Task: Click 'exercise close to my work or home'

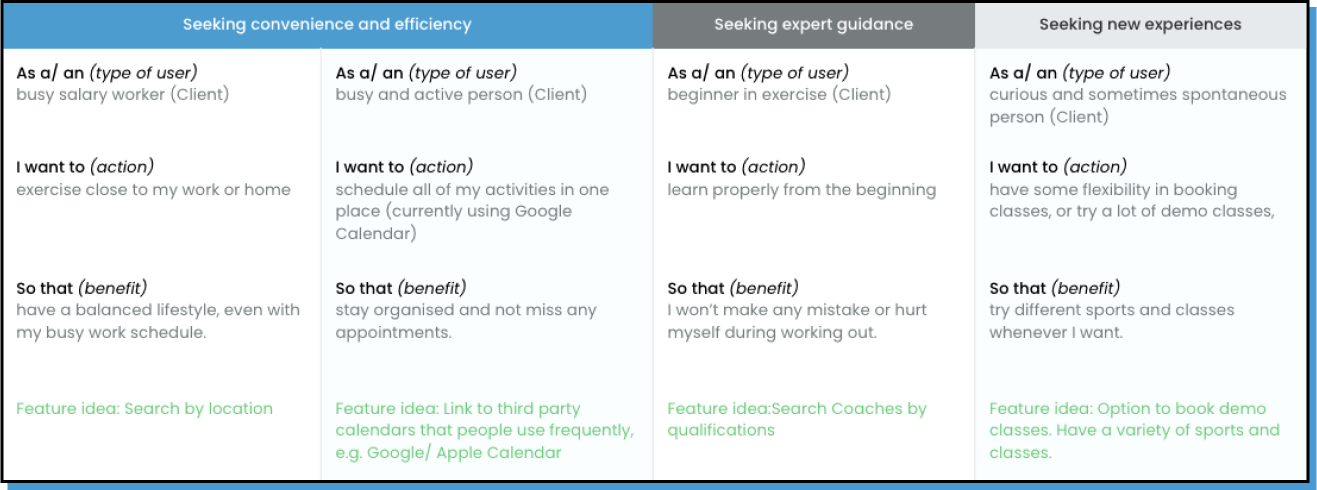Action: click(x=153, y=190)
